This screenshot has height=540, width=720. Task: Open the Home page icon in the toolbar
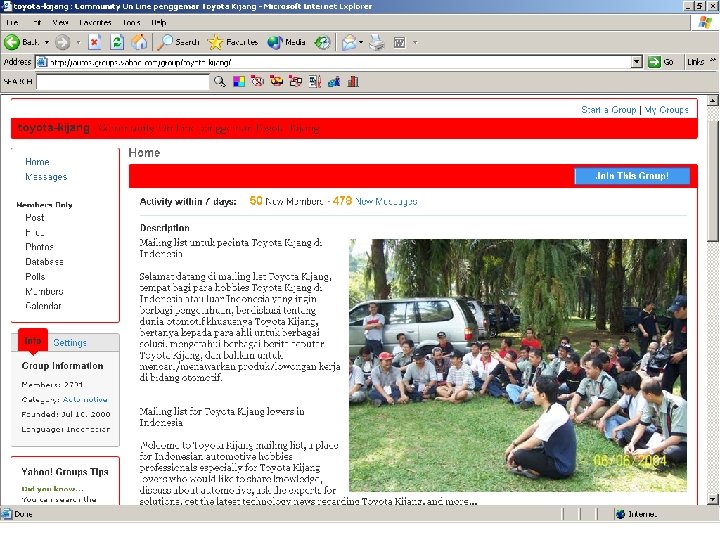pyautogui.click(x=139, y=42)
